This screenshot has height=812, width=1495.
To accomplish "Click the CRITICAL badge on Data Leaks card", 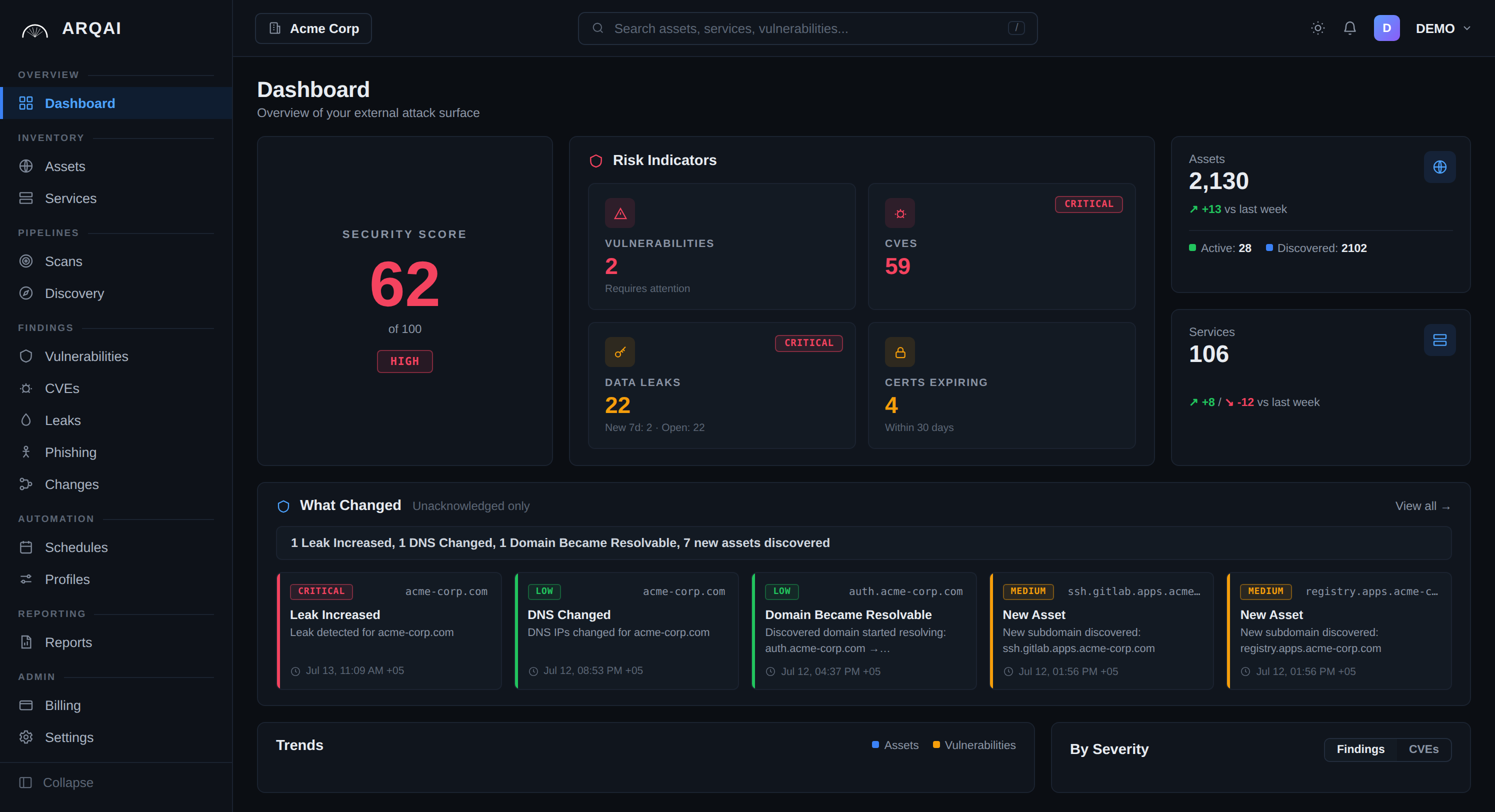I will click(809, 343).
